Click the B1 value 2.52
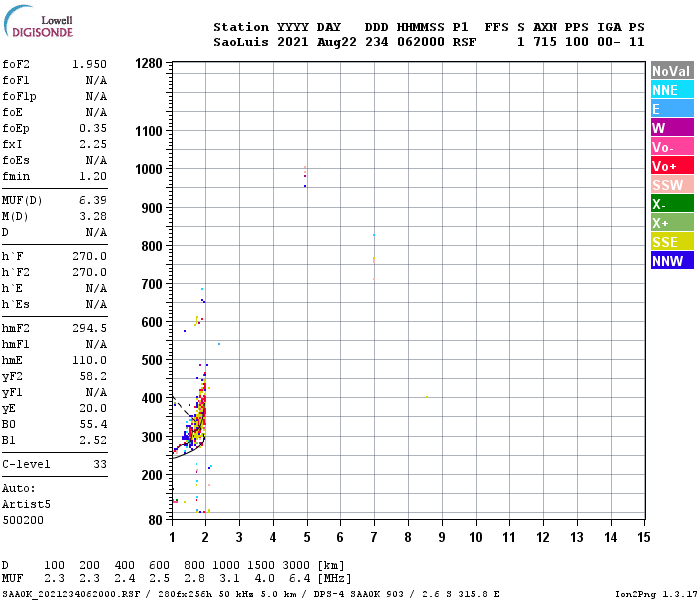 pos(93,440)
